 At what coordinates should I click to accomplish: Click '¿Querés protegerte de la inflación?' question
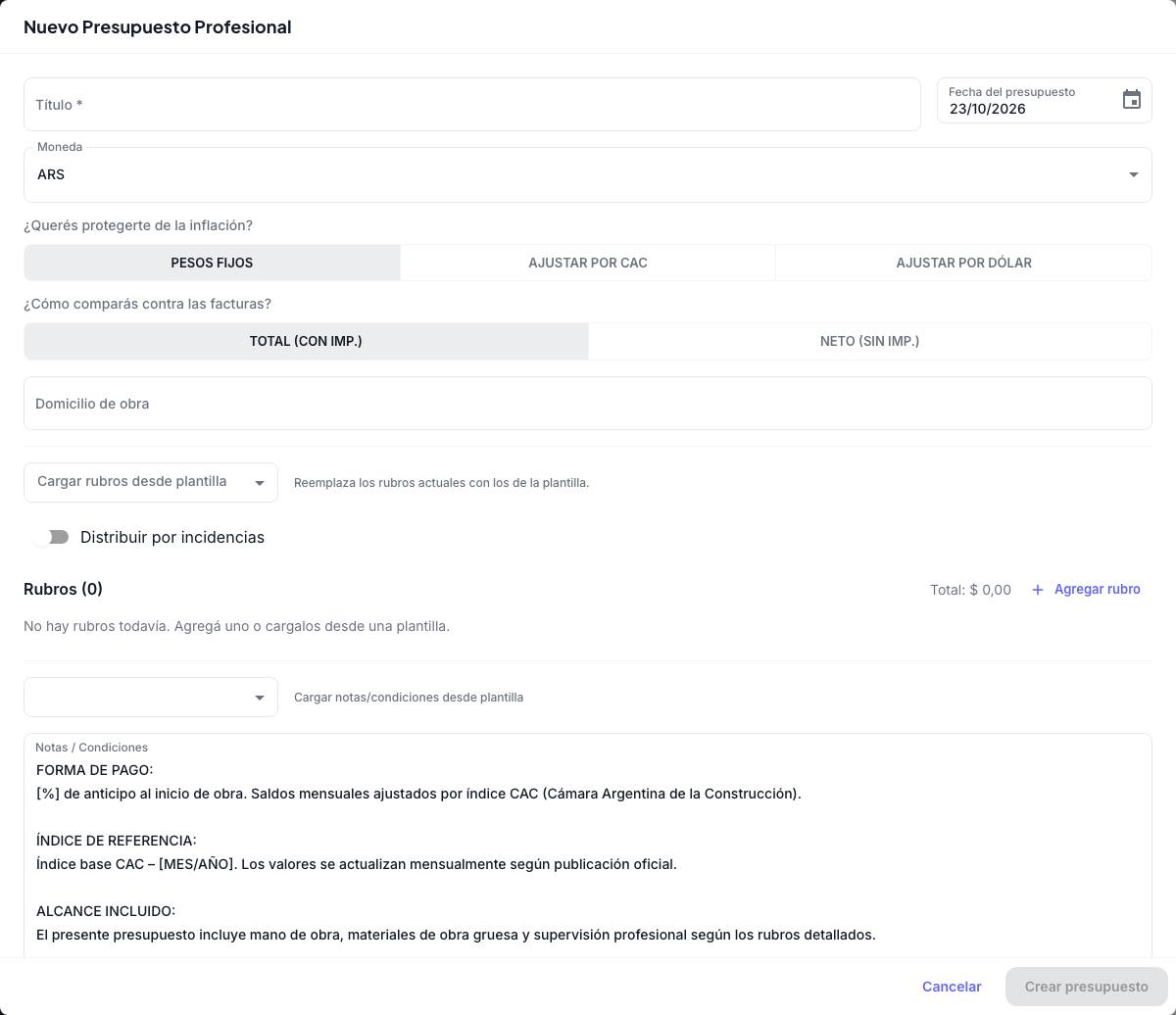[x=138, y=225]
